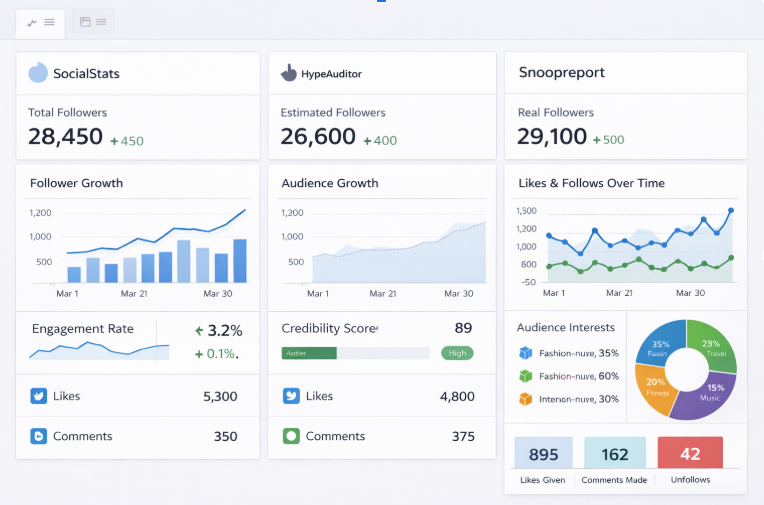This screenshot has height=505, width=764.
Task: Click the orange cube Interion-nuve 30% icon
Action: [525, 399]
